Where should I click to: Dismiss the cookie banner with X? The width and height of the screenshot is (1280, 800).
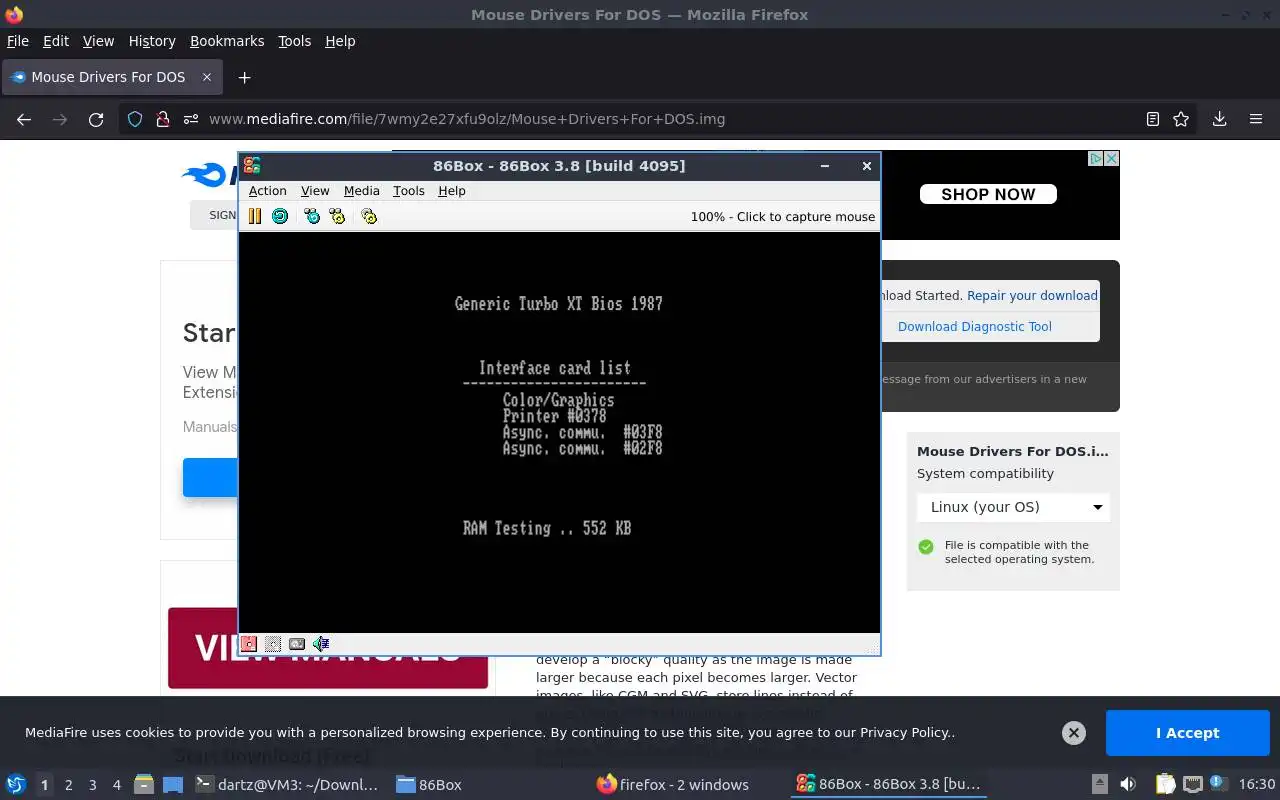pos(1074,733)
